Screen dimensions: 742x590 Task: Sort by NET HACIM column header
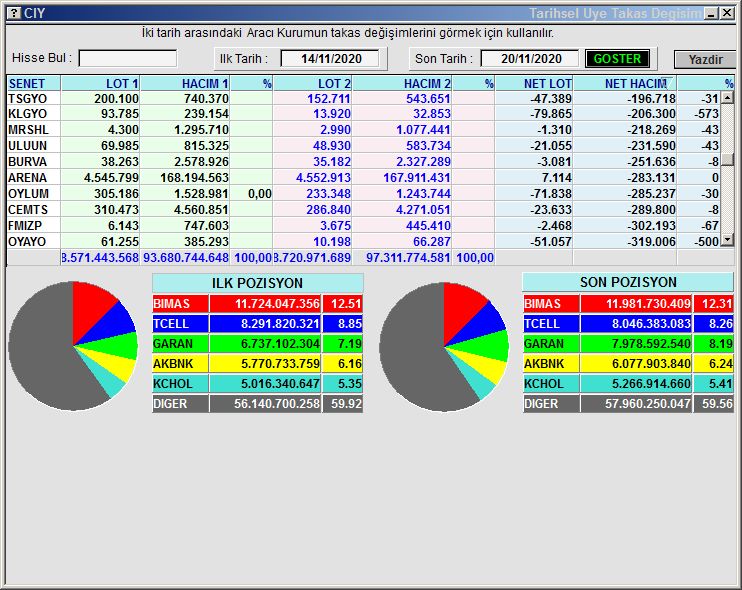(625, 83)
